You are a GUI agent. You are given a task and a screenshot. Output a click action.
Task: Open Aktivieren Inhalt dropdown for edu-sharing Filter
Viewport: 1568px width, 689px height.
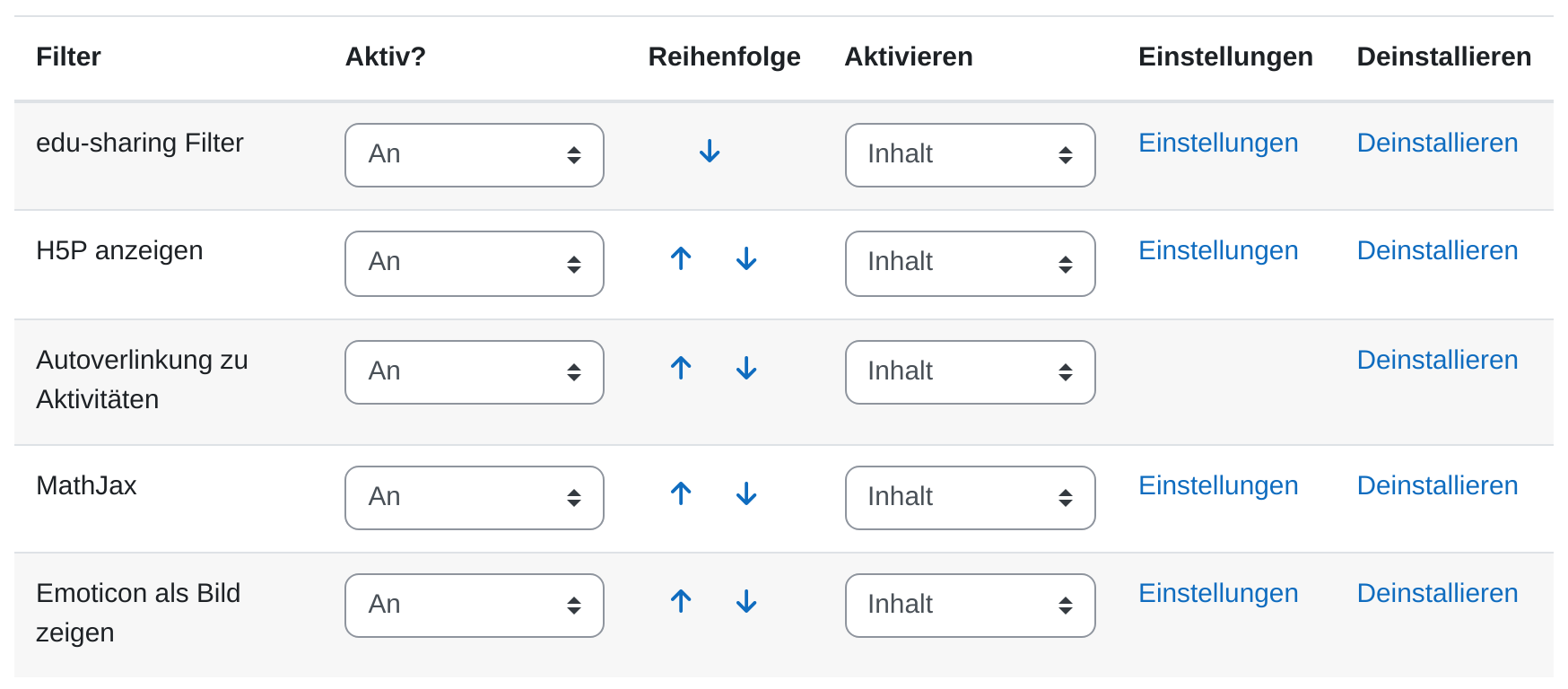971,155
